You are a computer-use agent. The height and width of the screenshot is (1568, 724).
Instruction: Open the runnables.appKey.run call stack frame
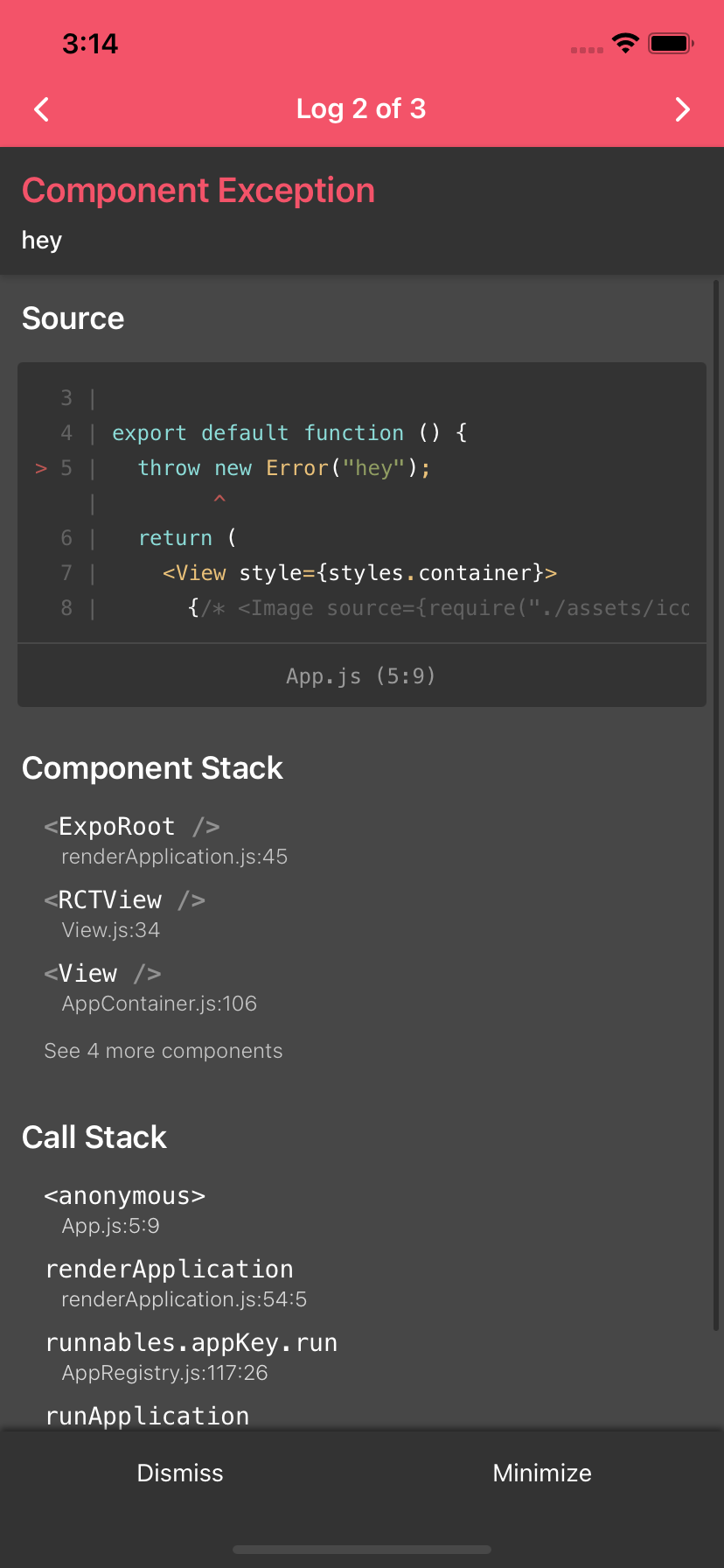tap(191, 1356)
